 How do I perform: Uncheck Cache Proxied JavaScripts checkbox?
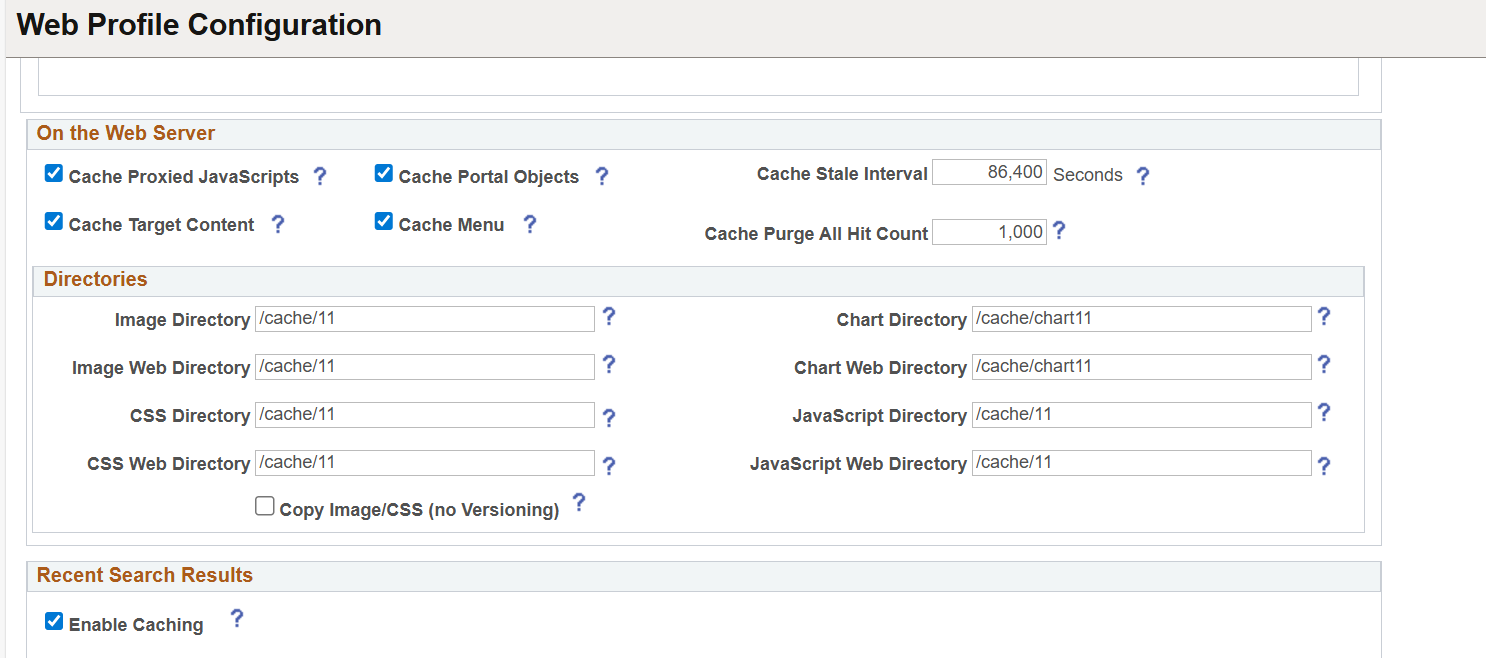tap(54, 174)
